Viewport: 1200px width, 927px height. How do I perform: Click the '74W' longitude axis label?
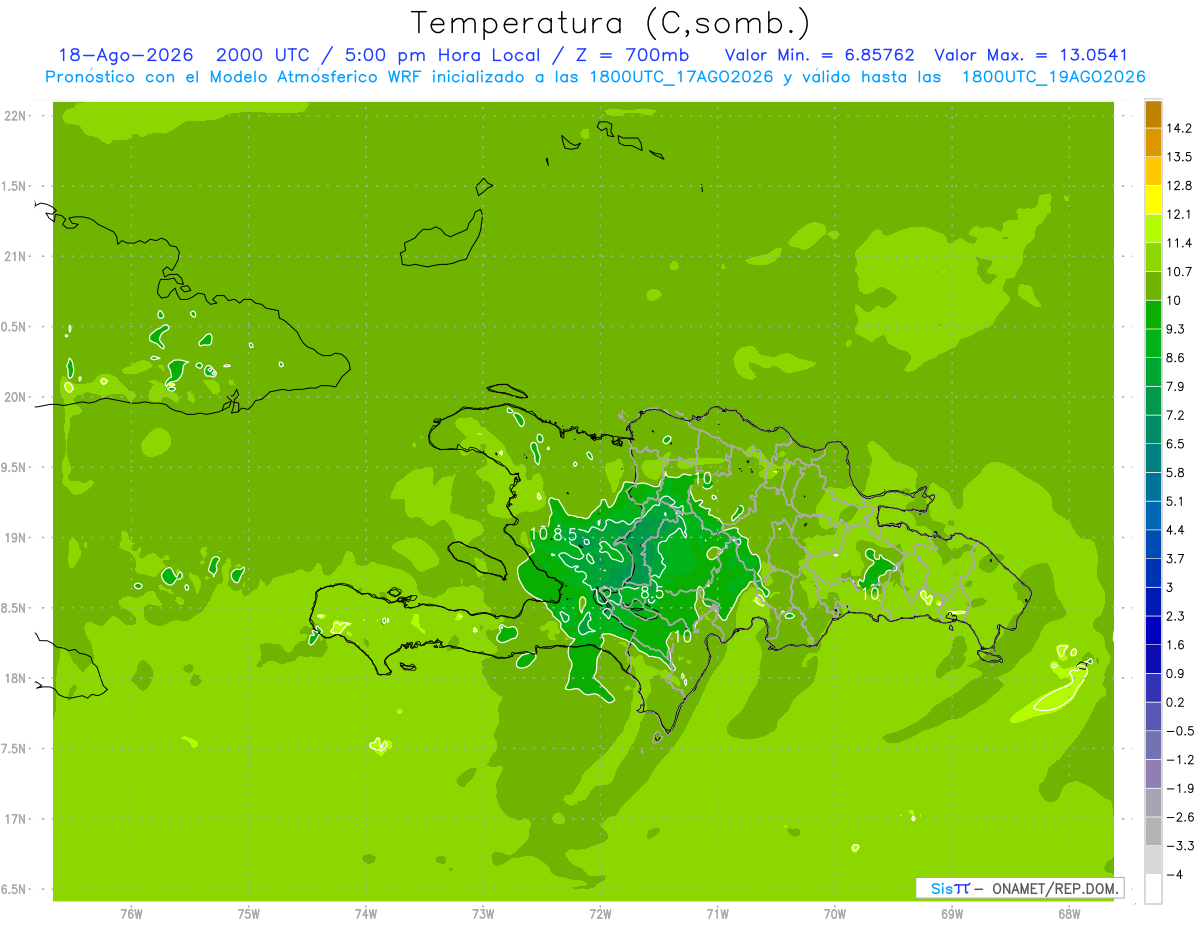point(366,914)
